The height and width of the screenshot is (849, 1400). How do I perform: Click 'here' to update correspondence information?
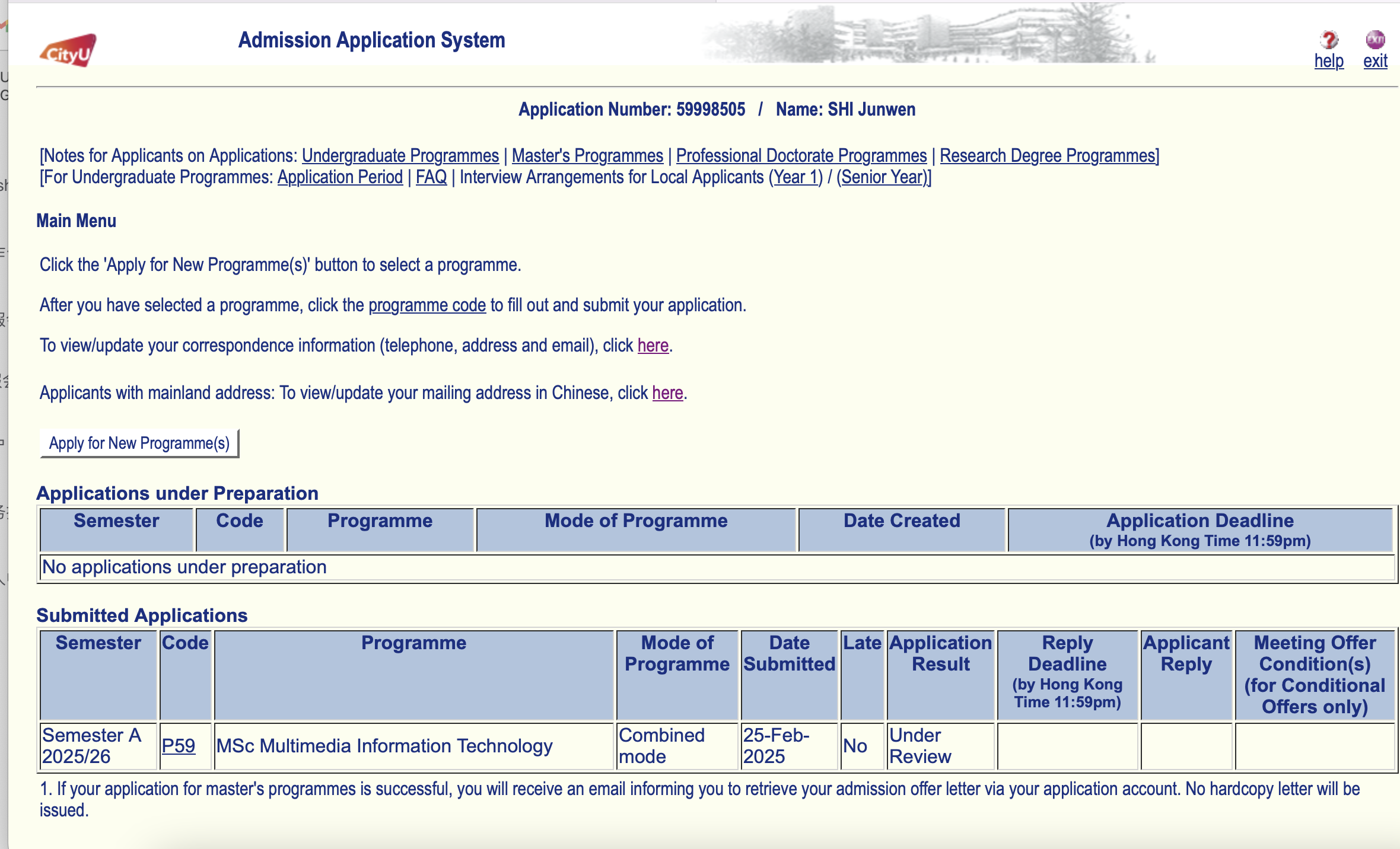pyautogui.click(x=653, y=346)
